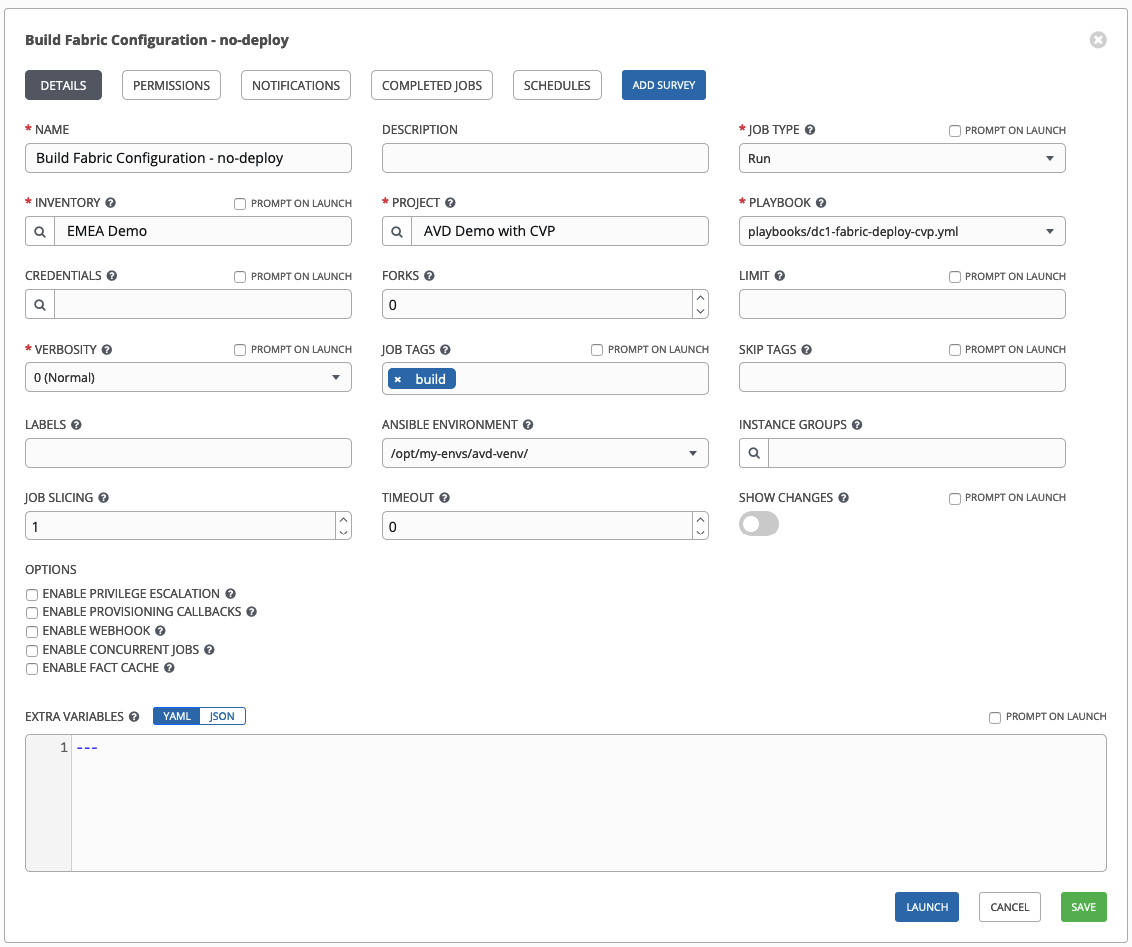
Task: View the Playbook help tooltip
Action: pyautogui.click(x=821, y=202)
